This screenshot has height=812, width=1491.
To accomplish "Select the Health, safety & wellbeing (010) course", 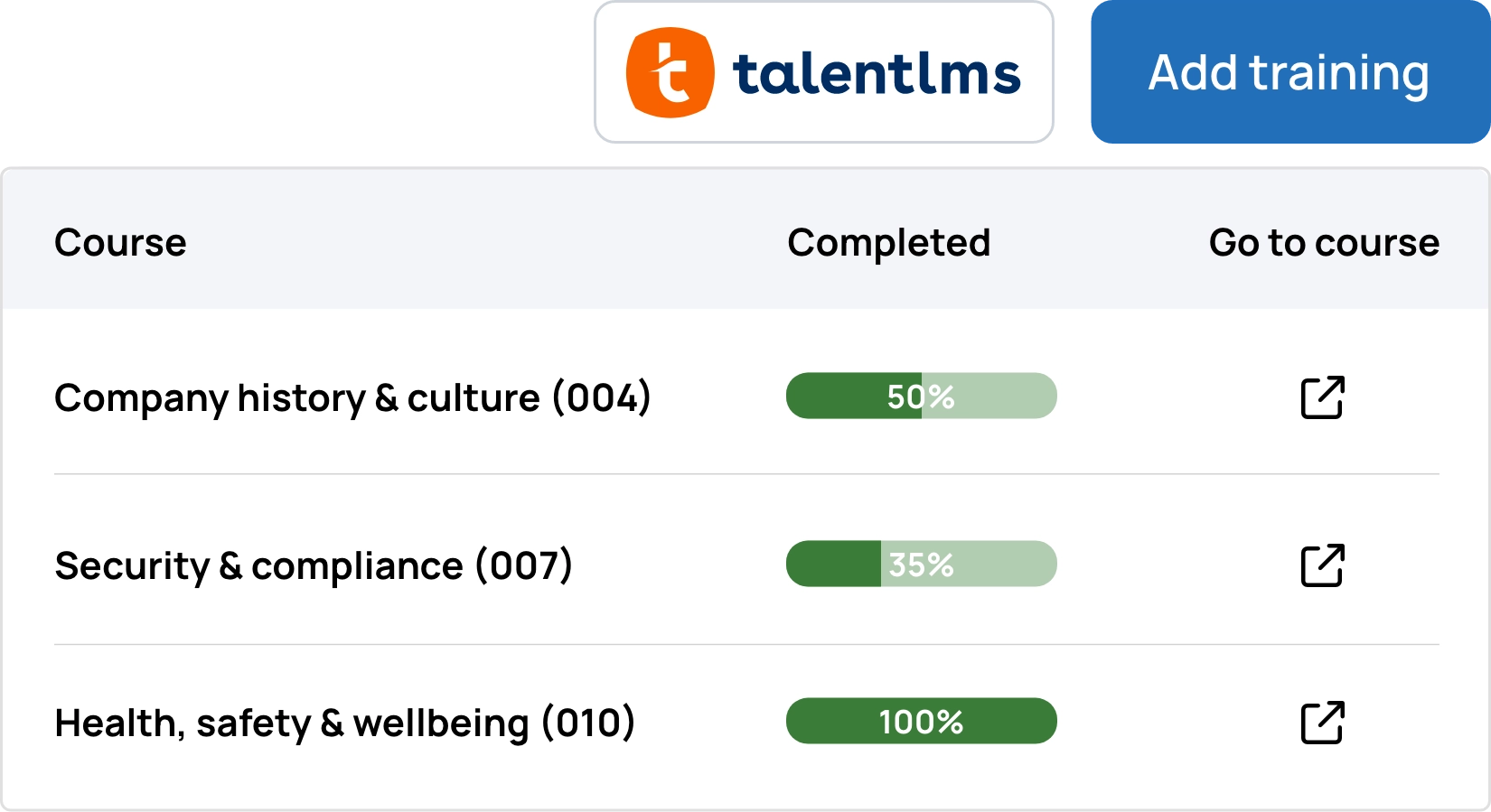I will pos(344,723).
